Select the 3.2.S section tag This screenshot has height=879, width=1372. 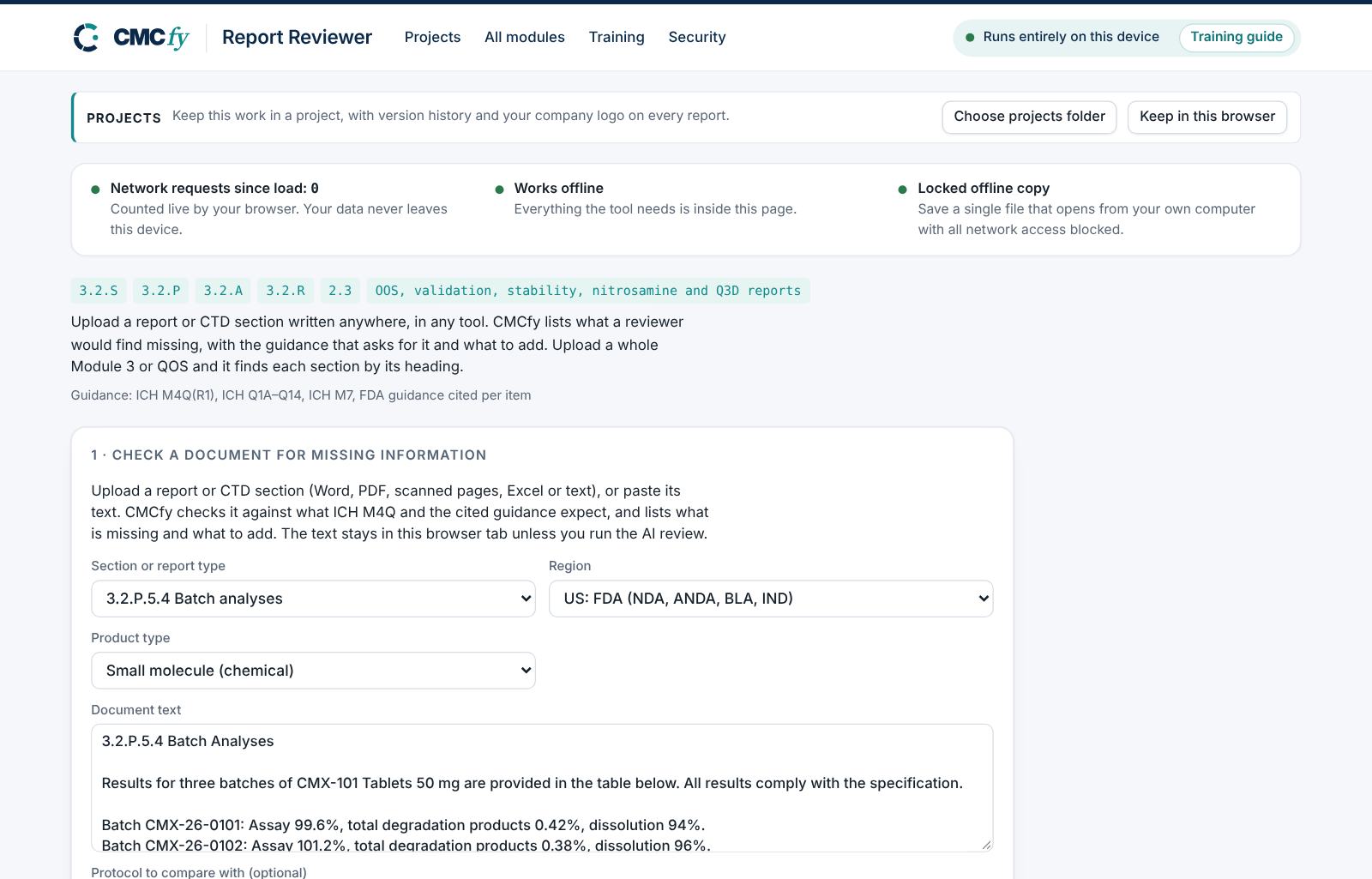point(99,291)
